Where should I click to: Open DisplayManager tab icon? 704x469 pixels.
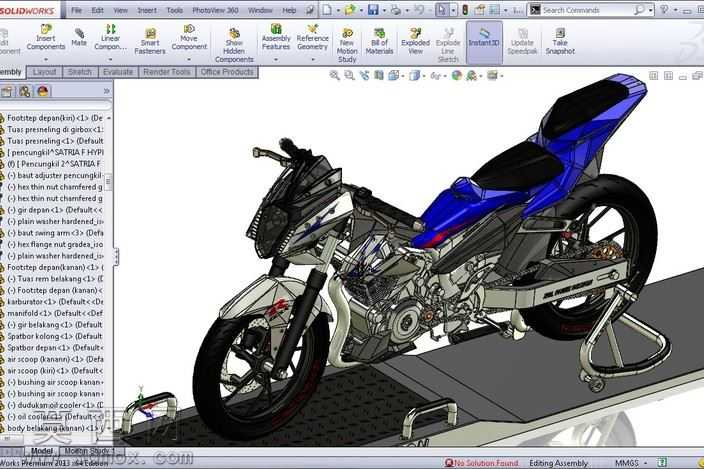(x=43, y=92)
